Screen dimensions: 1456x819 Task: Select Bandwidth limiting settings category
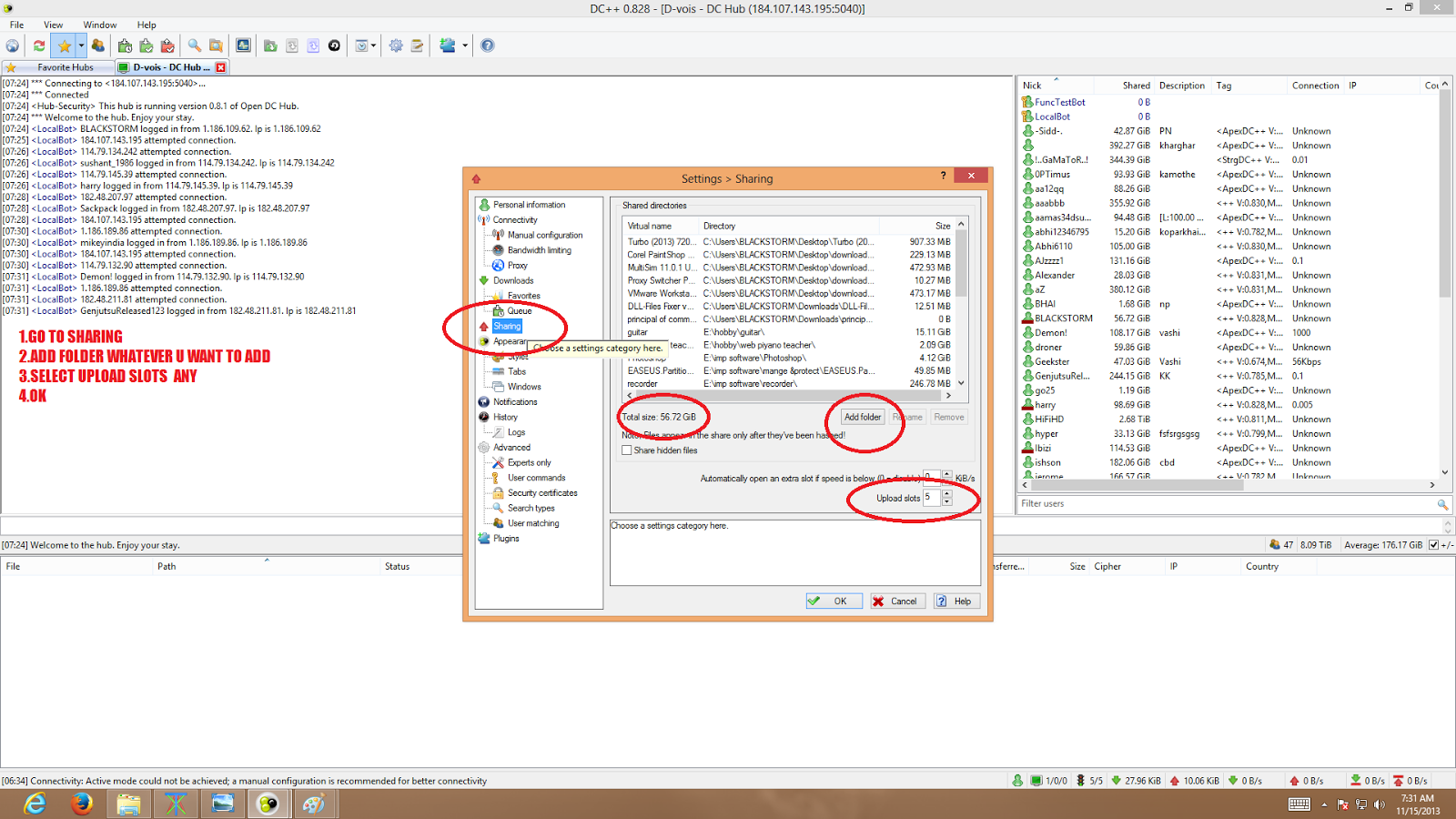(x=540, y=250)
